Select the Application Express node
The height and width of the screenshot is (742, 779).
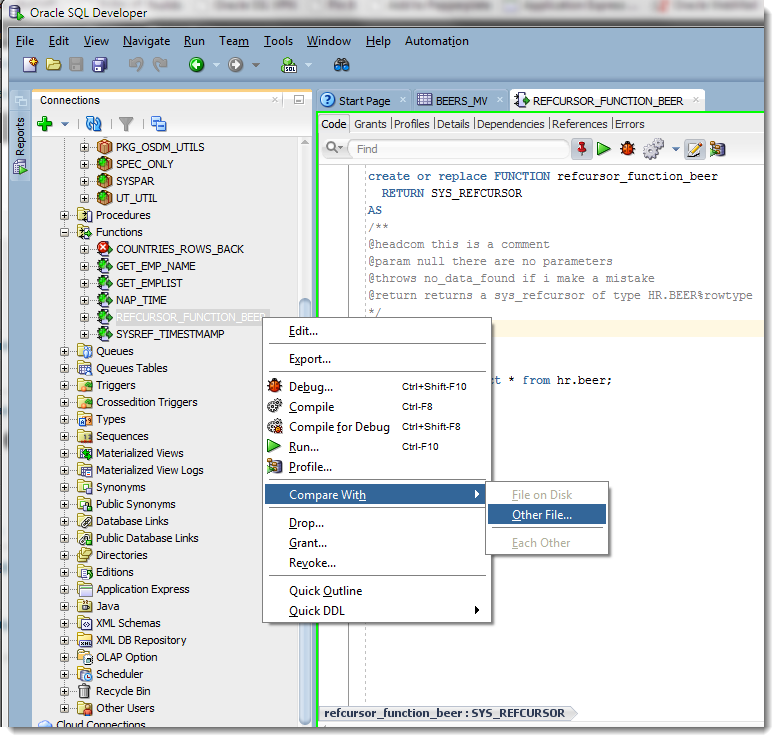coord(143,590)
